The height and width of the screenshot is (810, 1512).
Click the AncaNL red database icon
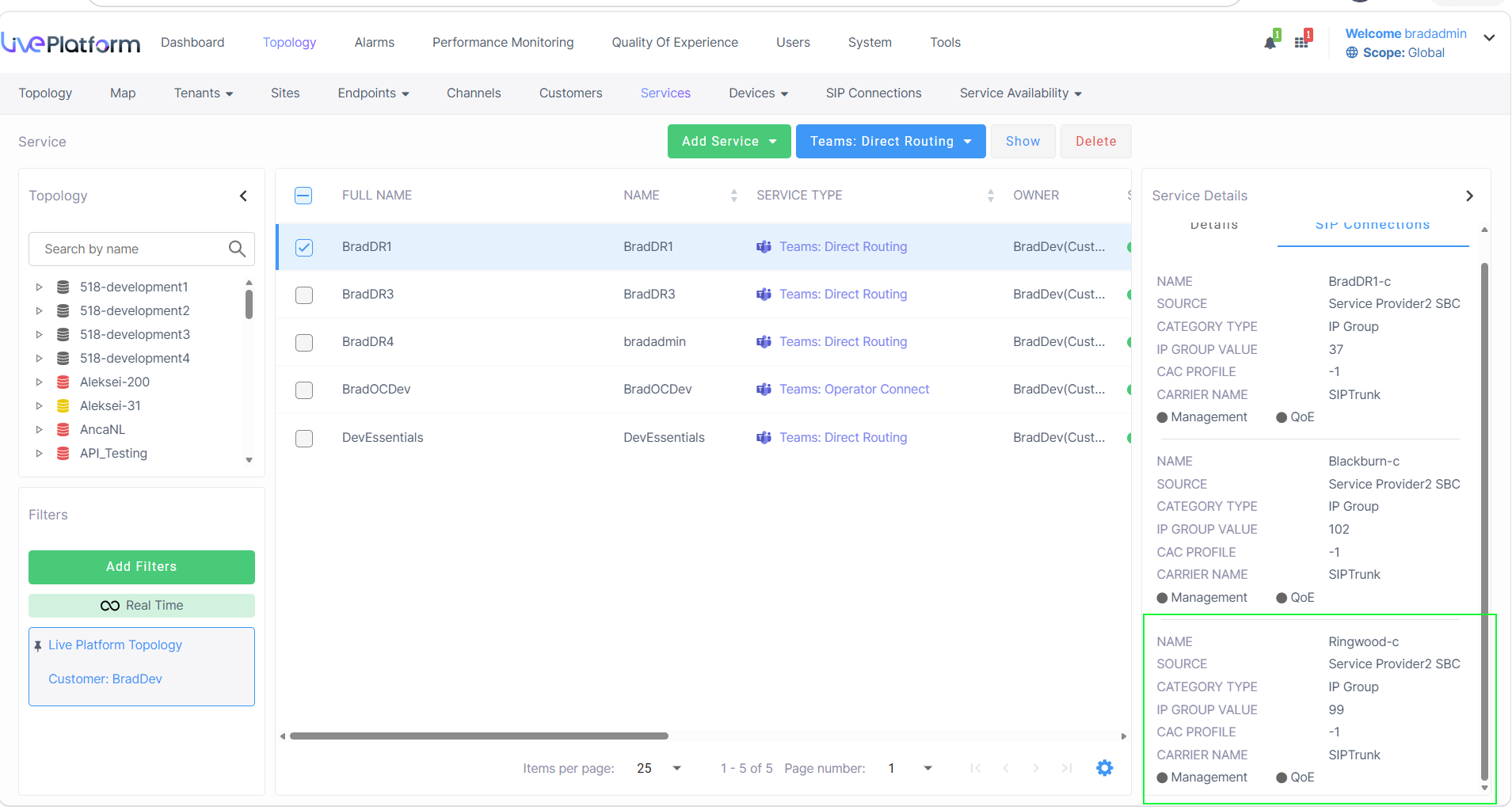click(63, 429)
